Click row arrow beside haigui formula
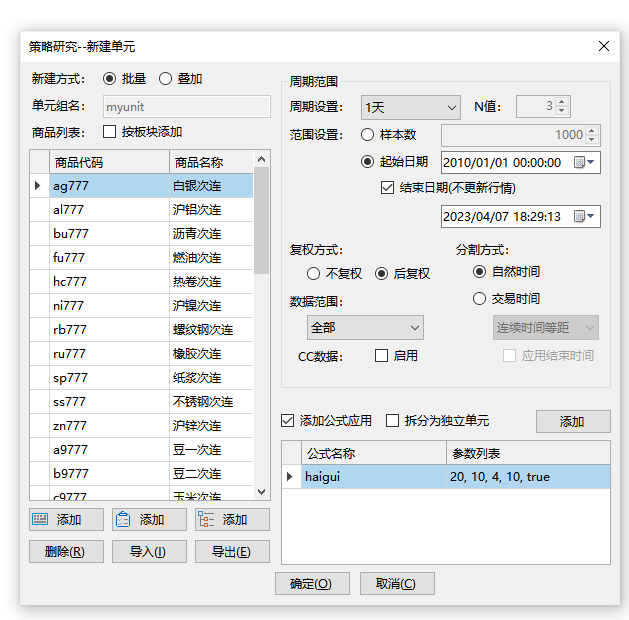 point(291,477)
